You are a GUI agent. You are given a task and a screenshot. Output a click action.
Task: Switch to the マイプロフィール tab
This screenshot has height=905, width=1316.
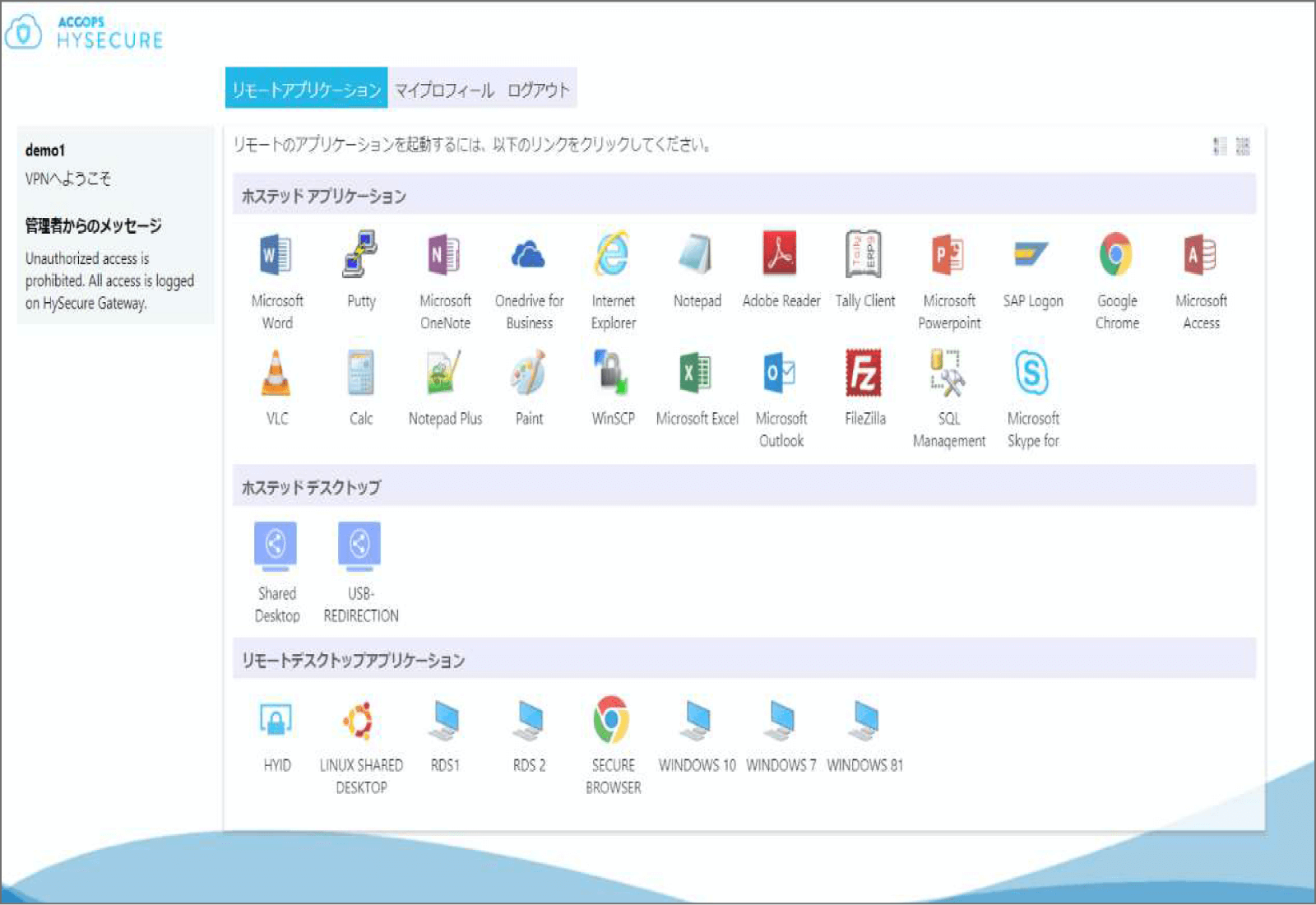point(444,90)
